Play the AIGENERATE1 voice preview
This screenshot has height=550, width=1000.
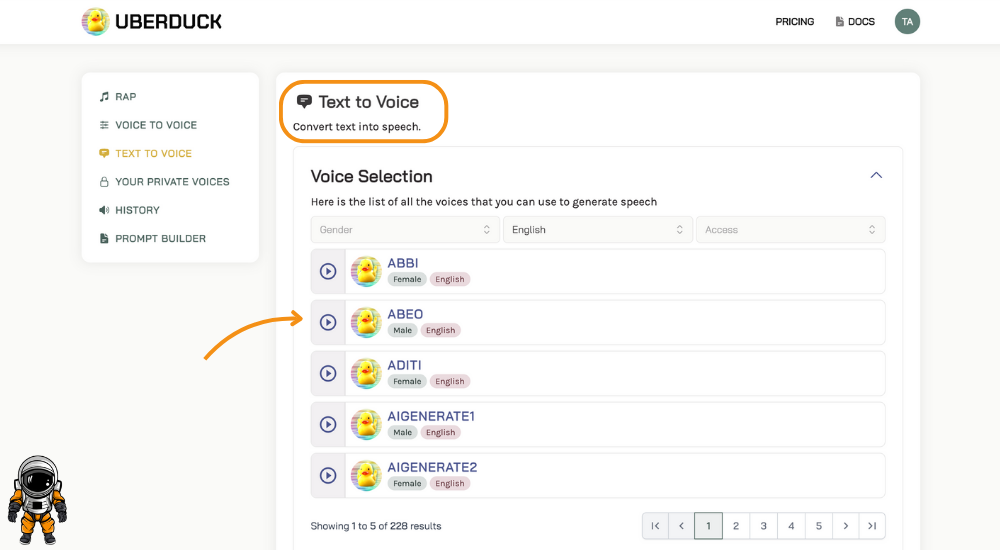(328, 424)
